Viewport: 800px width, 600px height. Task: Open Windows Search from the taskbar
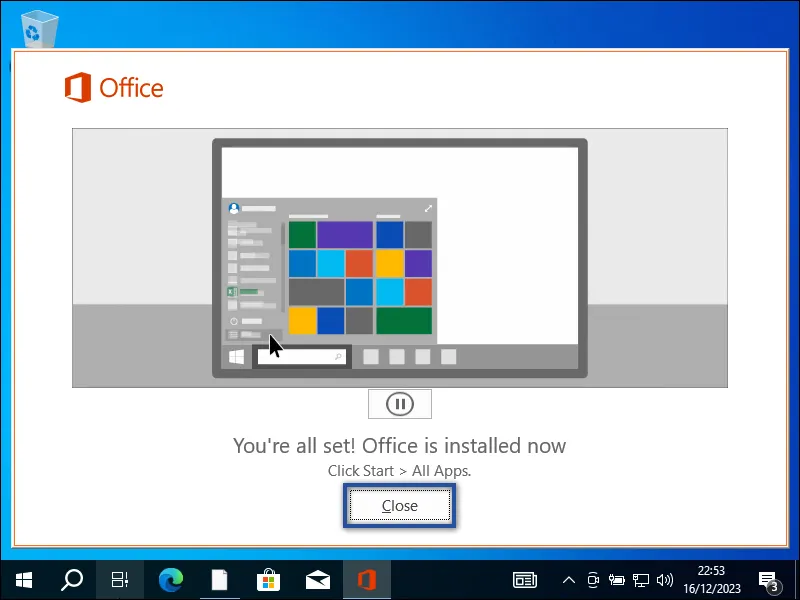71,580
